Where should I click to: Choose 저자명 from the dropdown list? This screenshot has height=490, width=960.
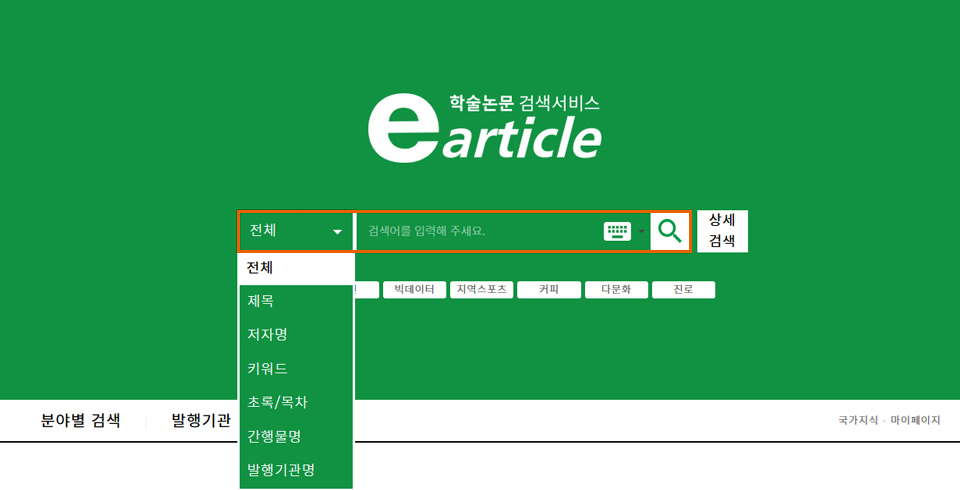[x=296, y=335]
